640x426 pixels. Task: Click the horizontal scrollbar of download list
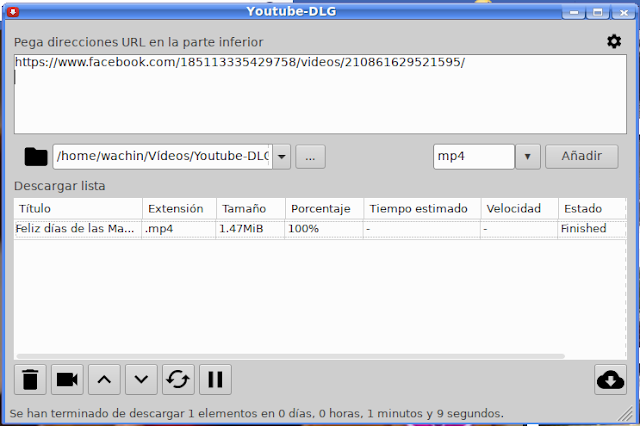[x=291, y=356]
